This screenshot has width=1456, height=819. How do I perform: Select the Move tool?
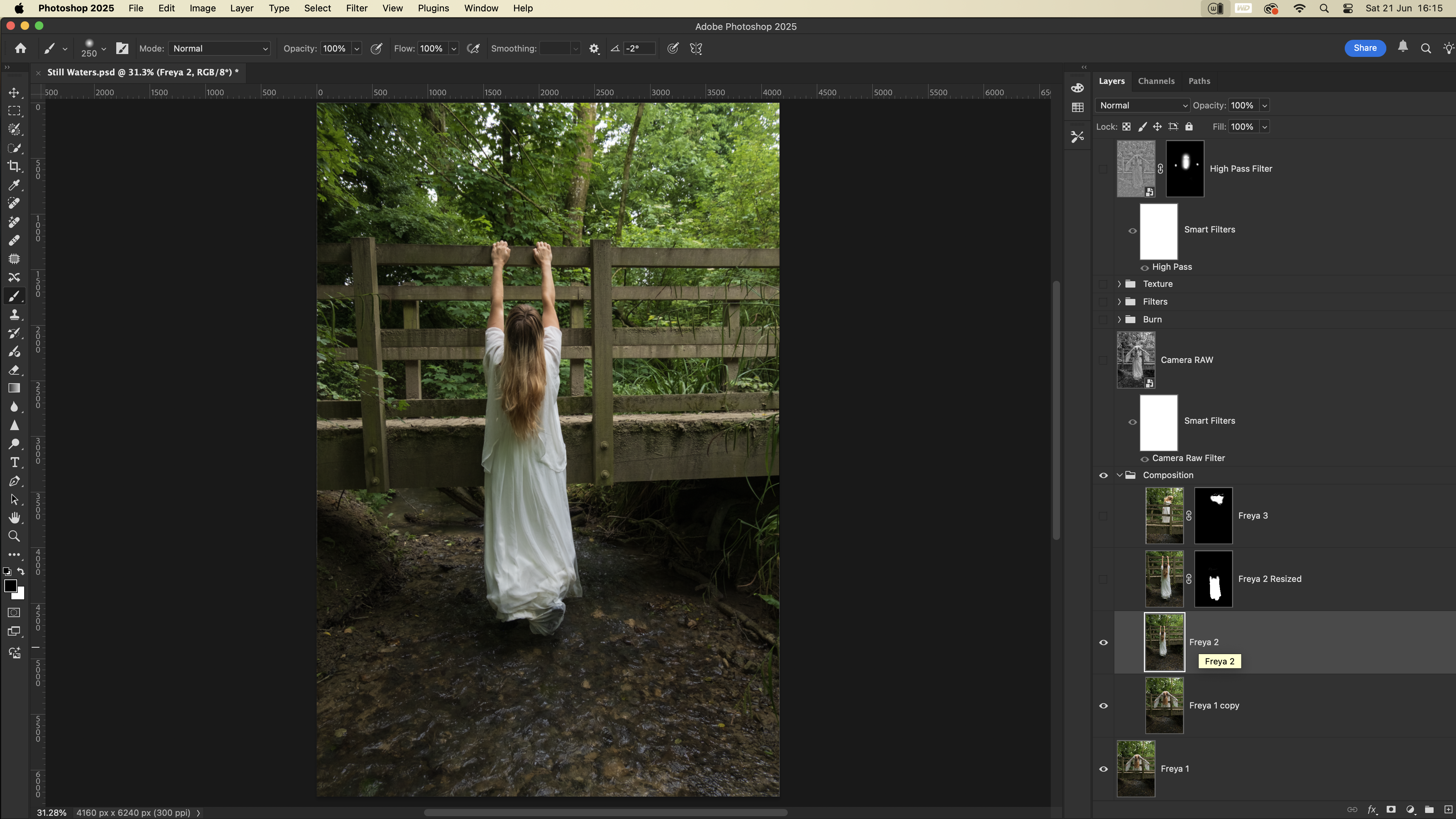point(14,93)
